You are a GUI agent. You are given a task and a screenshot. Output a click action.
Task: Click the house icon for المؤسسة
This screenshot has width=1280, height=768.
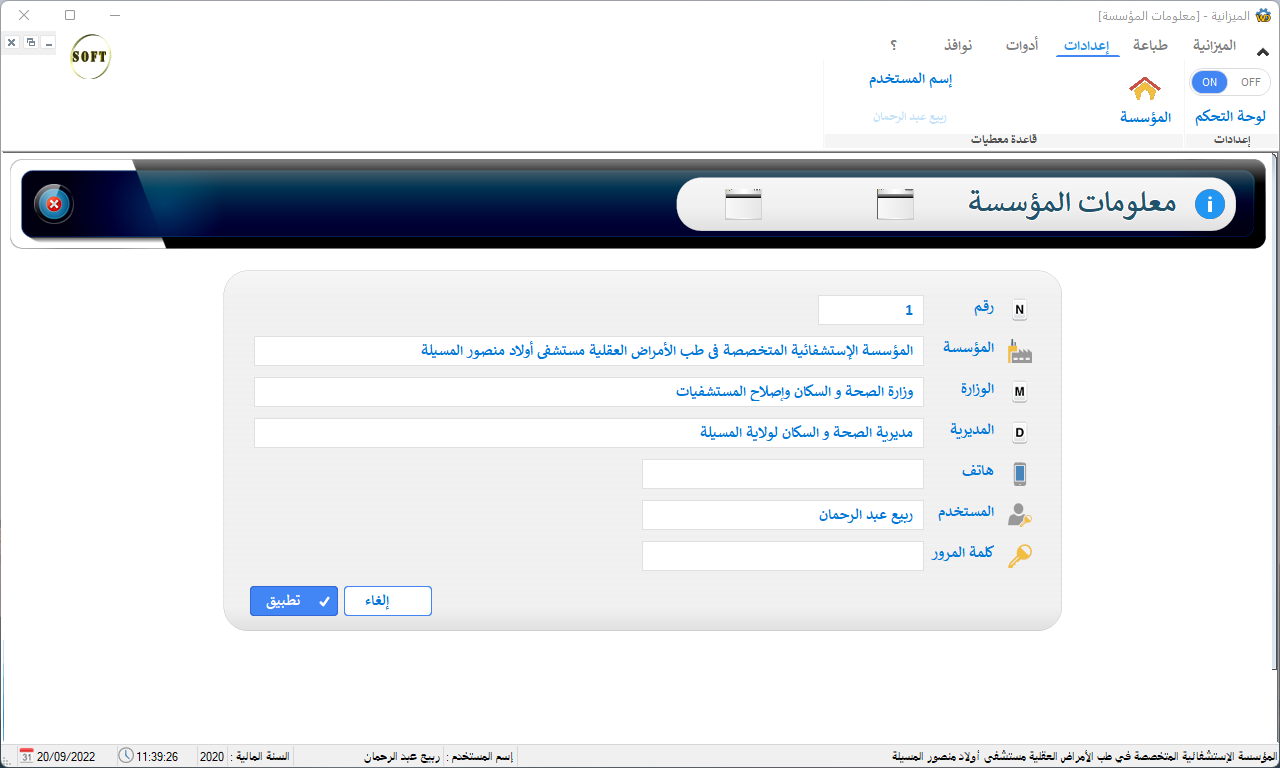tap(1144, 89)
